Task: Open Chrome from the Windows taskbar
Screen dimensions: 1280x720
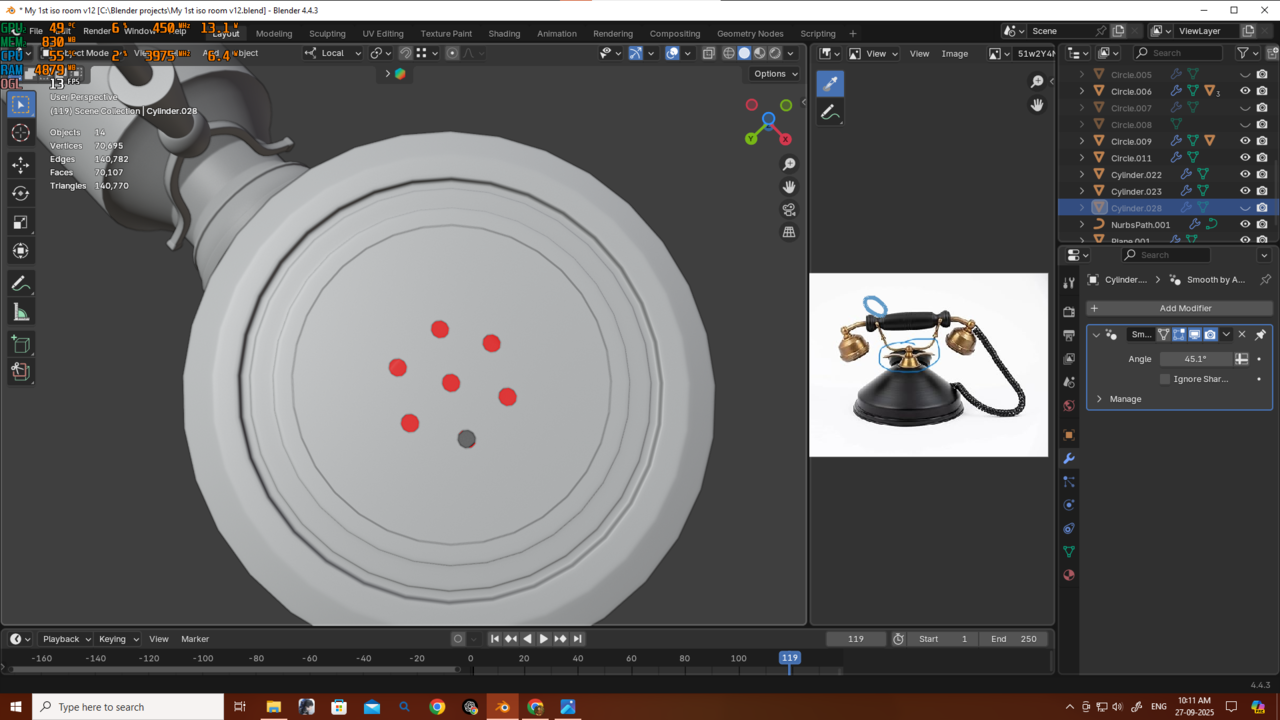Action: tap(437, 707)
